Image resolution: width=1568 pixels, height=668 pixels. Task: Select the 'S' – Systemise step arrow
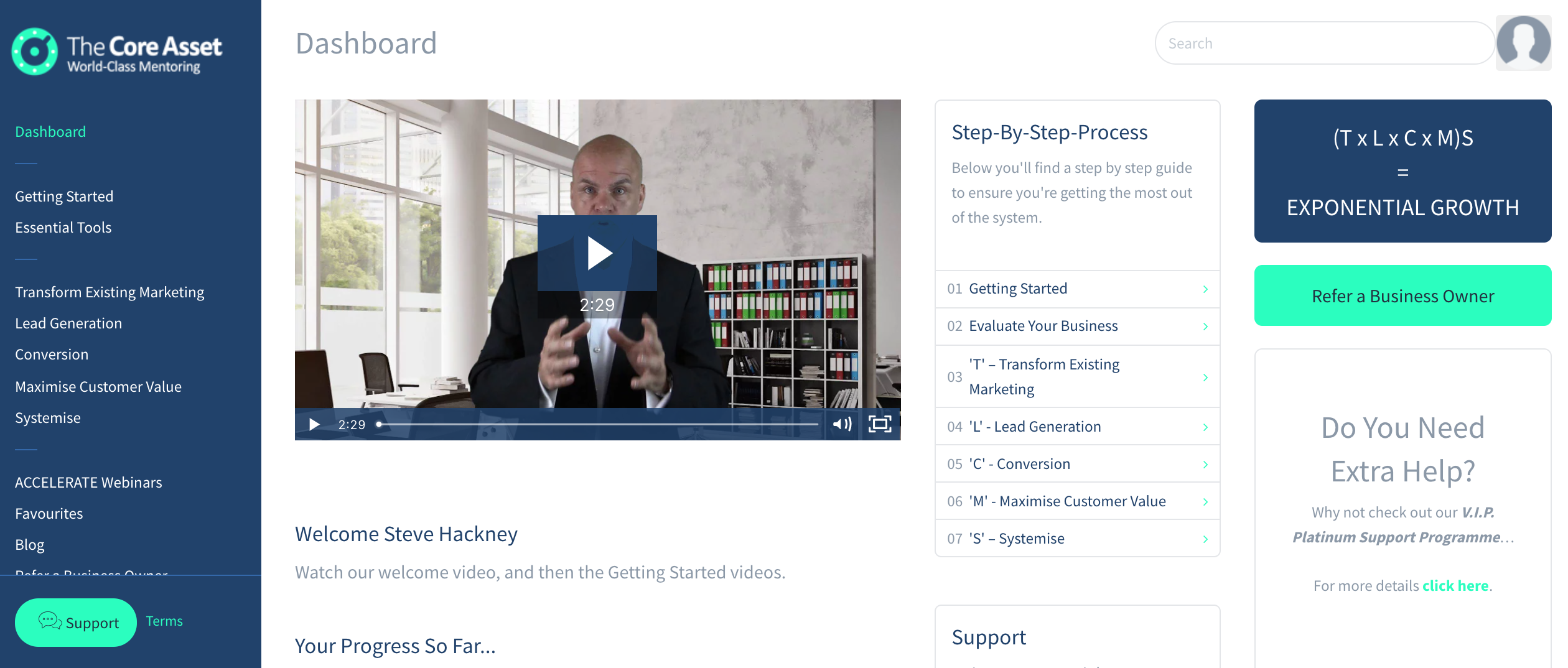(1205, 539)
